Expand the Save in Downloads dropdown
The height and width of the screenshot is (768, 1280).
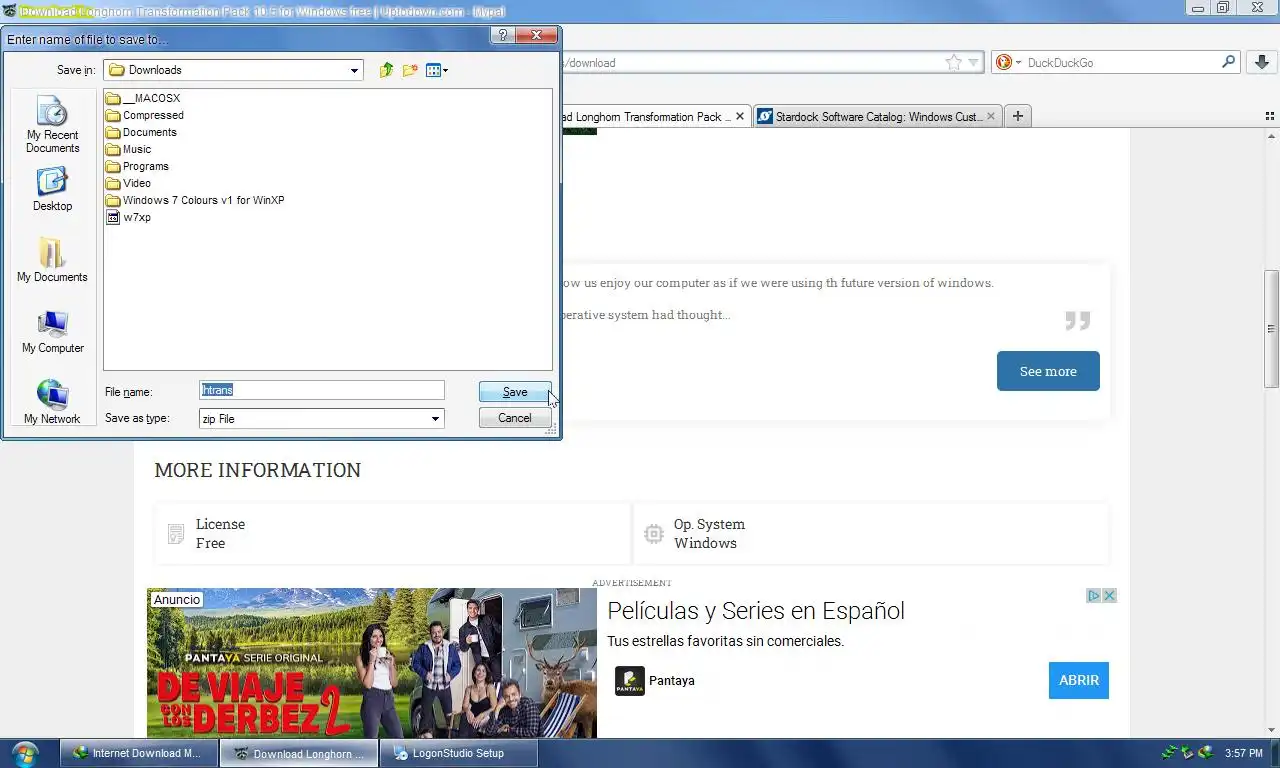[x=354, y=70]
